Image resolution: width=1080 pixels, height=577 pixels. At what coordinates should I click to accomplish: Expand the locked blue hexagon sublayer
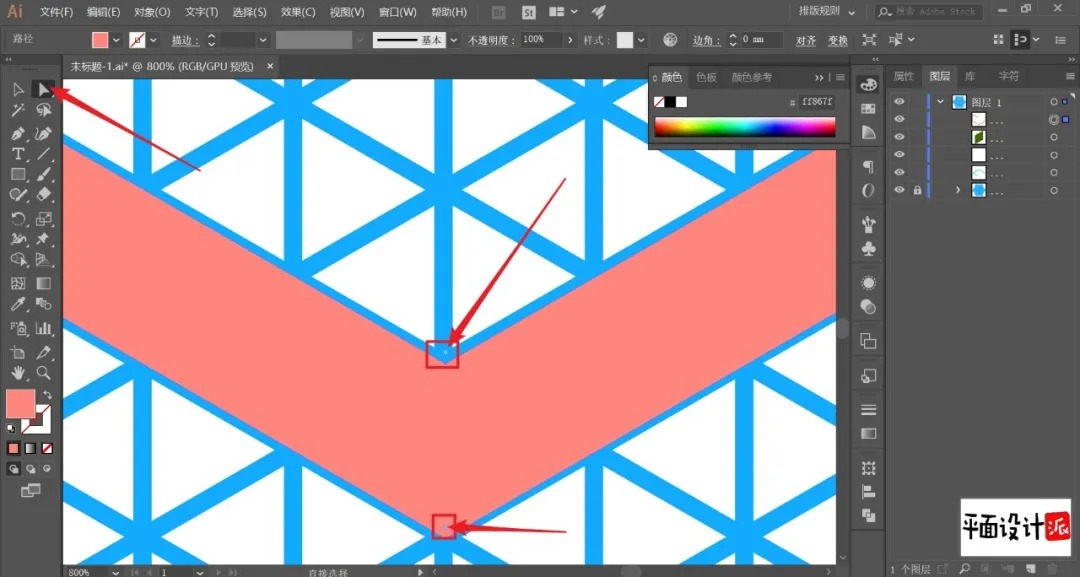[x=957, y=190]
